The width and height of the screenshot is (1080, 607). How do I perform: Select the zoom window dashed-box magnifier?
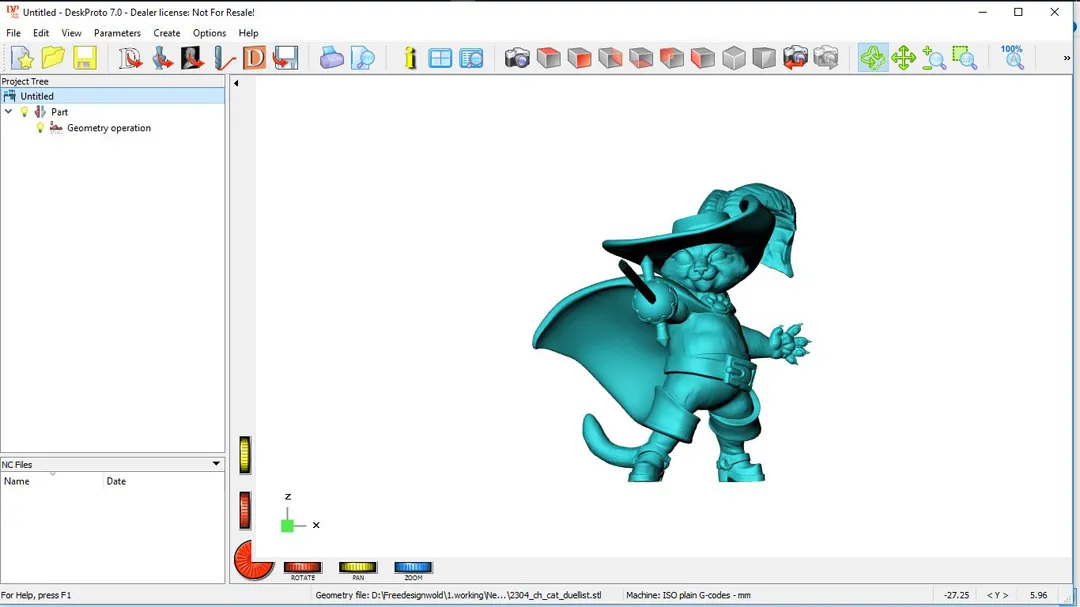[965, 59]
